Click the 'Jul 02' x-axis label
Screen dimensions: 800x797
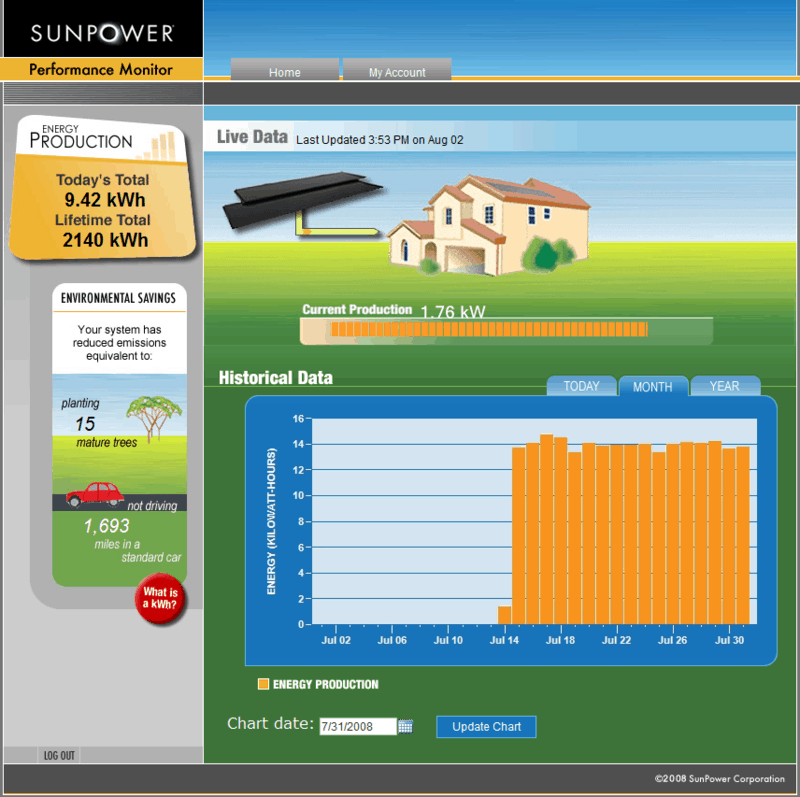336,640
